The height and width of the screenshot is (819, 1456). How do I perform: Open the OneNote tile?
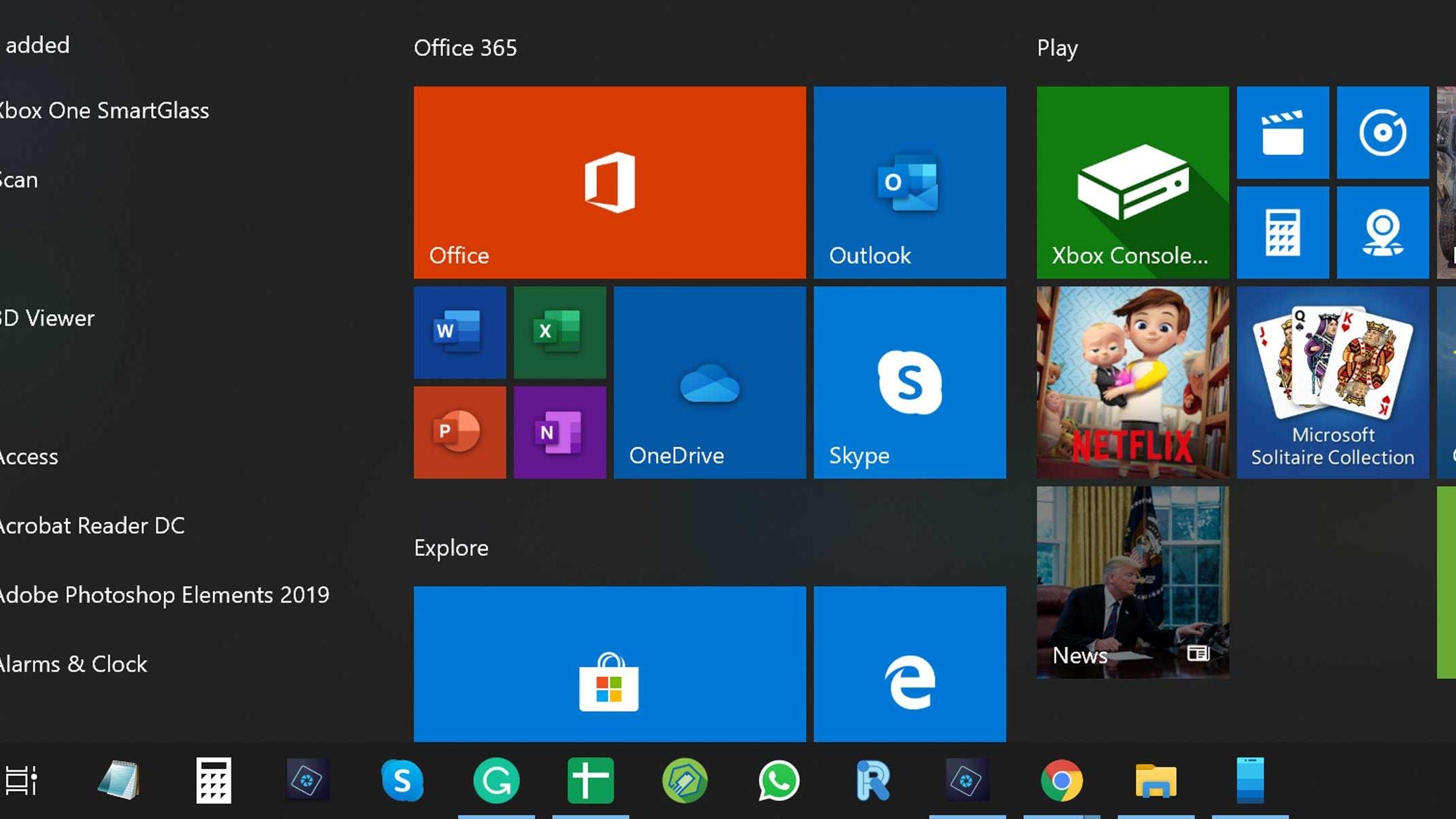pos(560,433)
